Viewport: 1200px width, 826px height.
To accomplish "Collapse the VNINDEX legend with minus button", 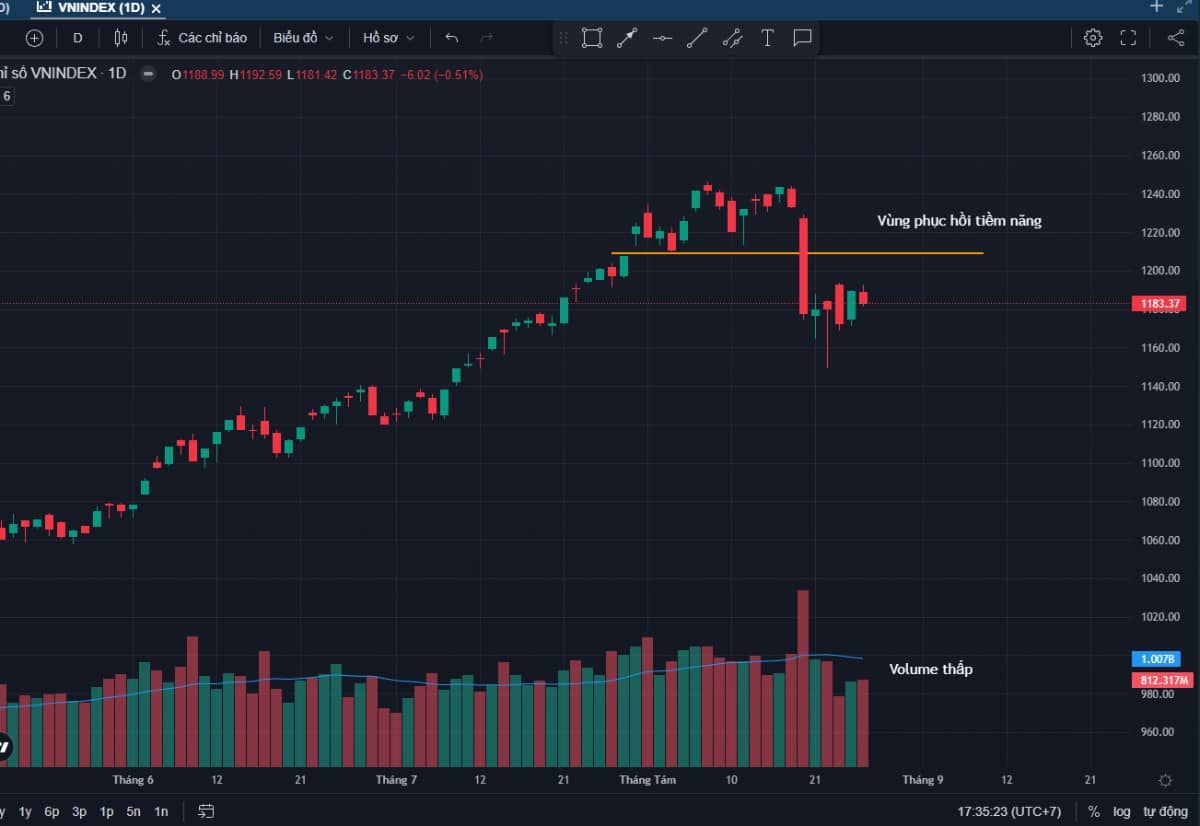I will click(148, 74).
